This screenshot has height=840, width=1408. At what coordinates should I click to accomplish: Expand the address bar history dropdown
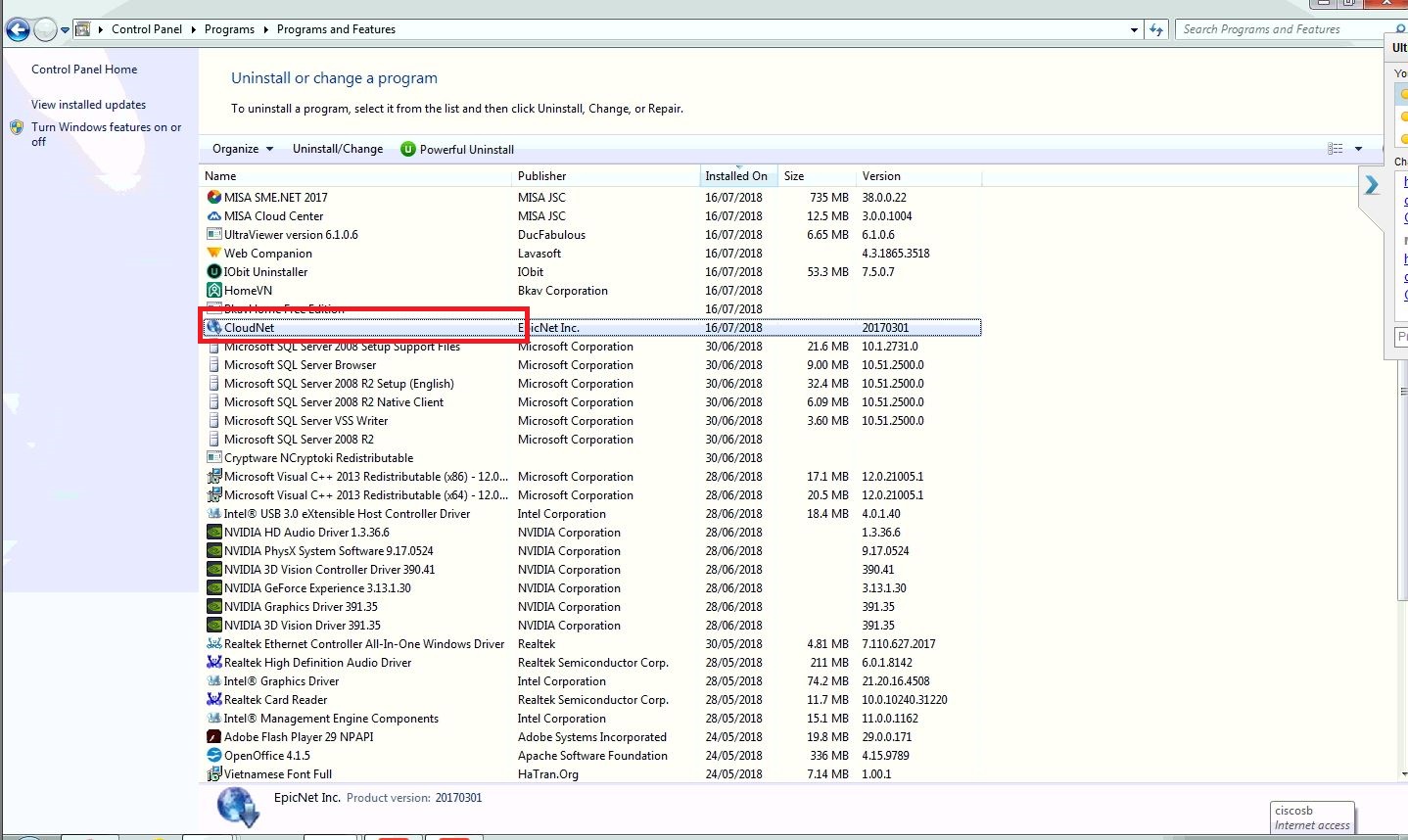(x=1134, y=29)
